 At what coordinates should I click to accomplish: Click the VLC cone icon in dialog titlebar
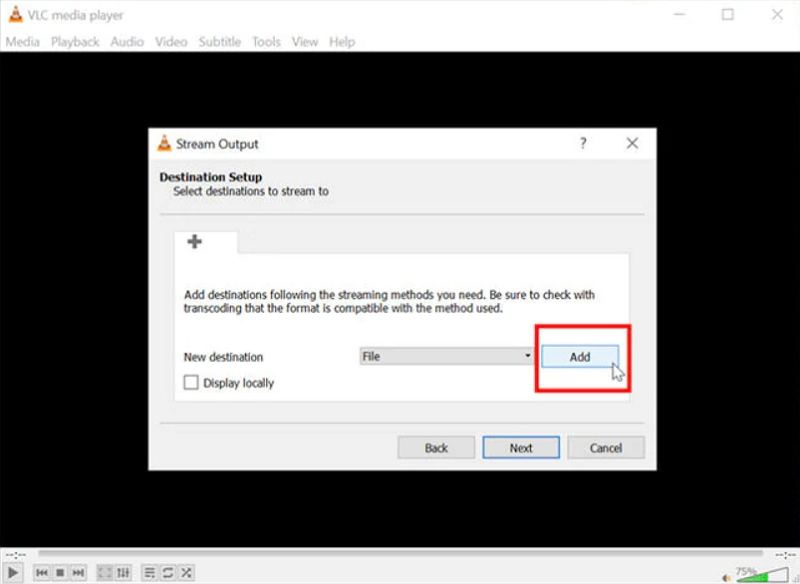click(x=161, y=143)
